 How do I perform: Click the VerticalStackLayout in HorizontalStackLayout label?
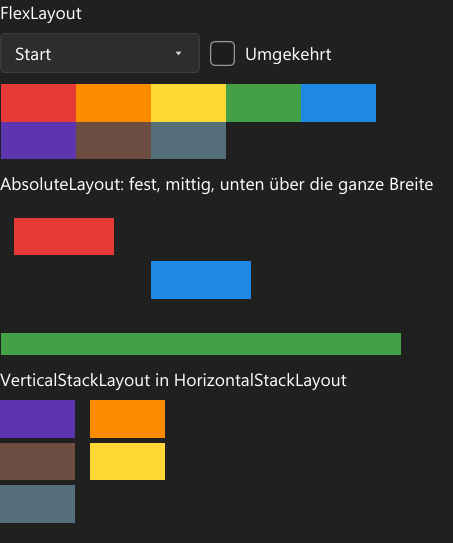(x=173, y=380)
